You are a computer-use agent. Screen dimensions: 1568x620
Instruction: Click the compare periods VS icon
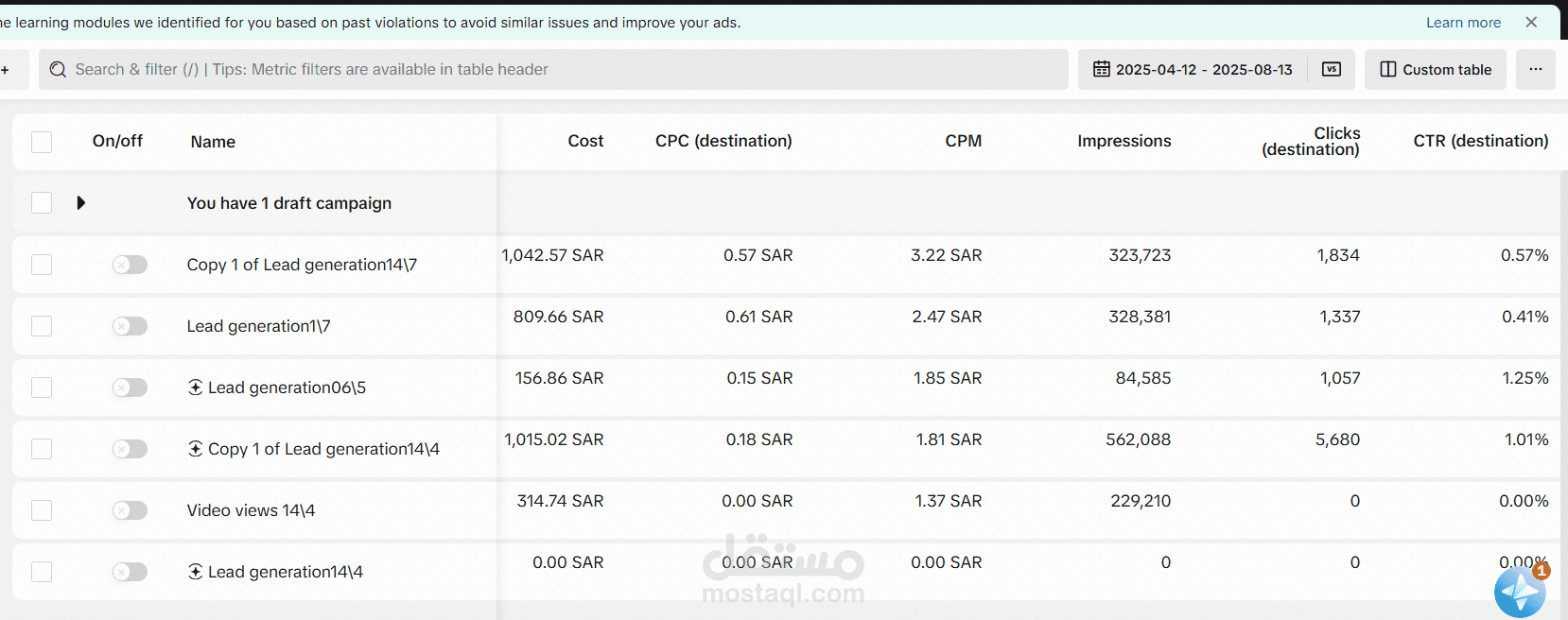click(x=1332, y=69)
